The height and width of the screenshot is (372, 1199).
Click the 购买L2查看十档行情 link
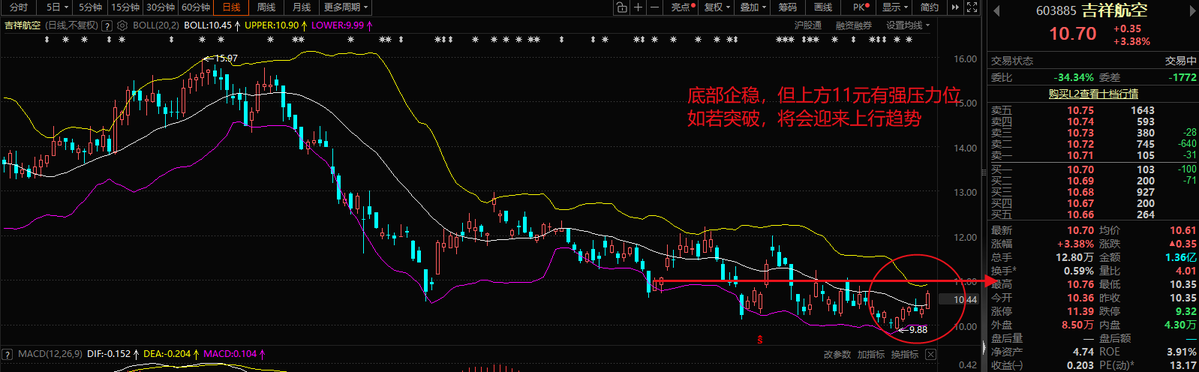pos(1093,95)
